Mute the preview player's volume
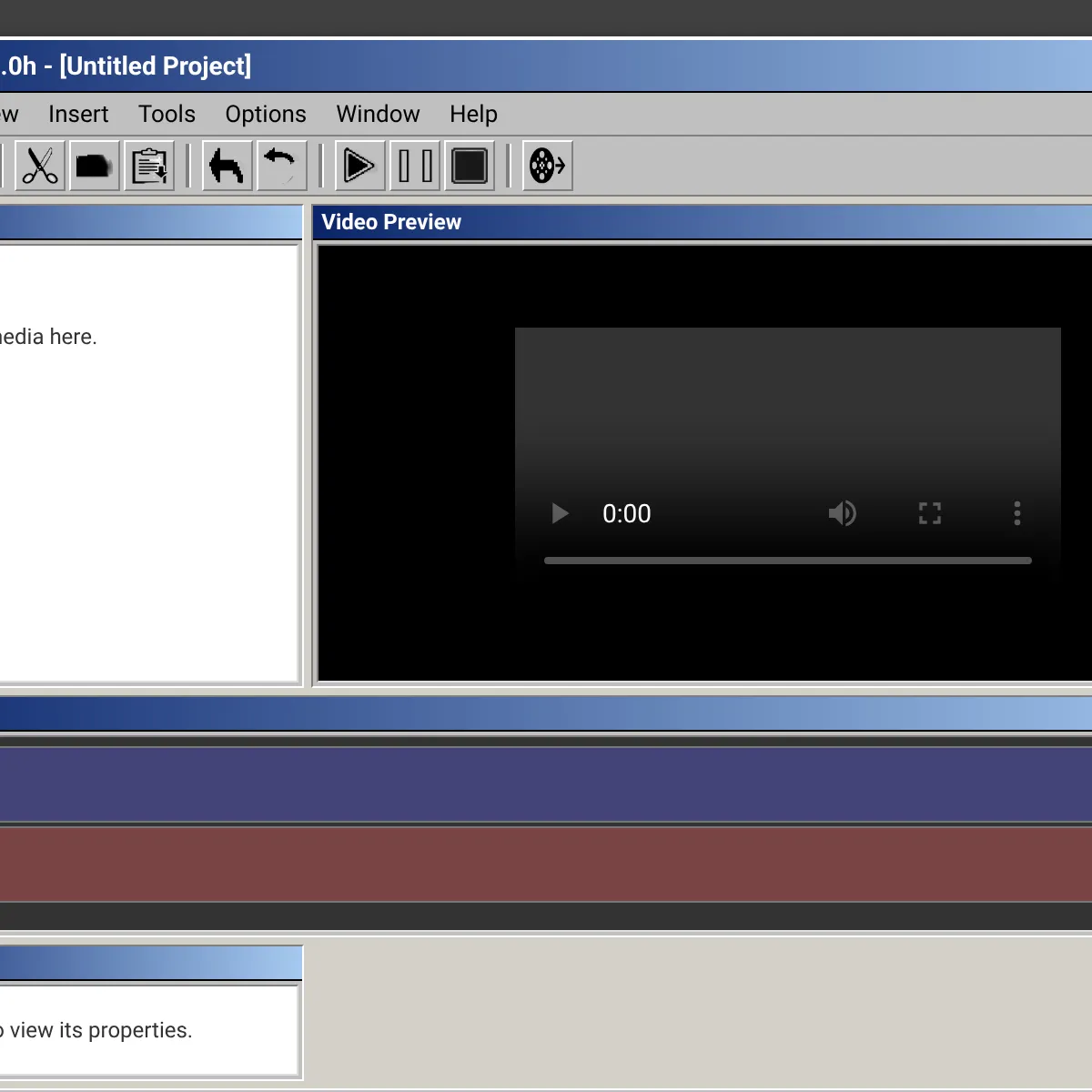 pyautogui.click(x=843, y=513)
